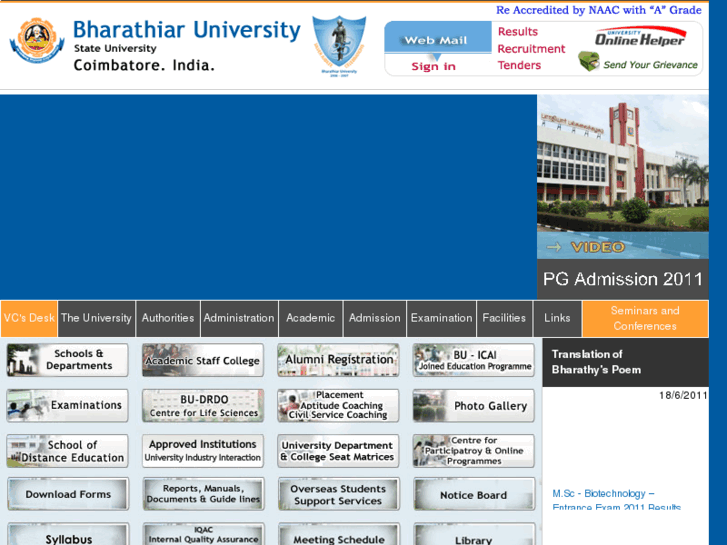Open the Download Forms button
Screen dimensions: 727x545
(68, 494)
